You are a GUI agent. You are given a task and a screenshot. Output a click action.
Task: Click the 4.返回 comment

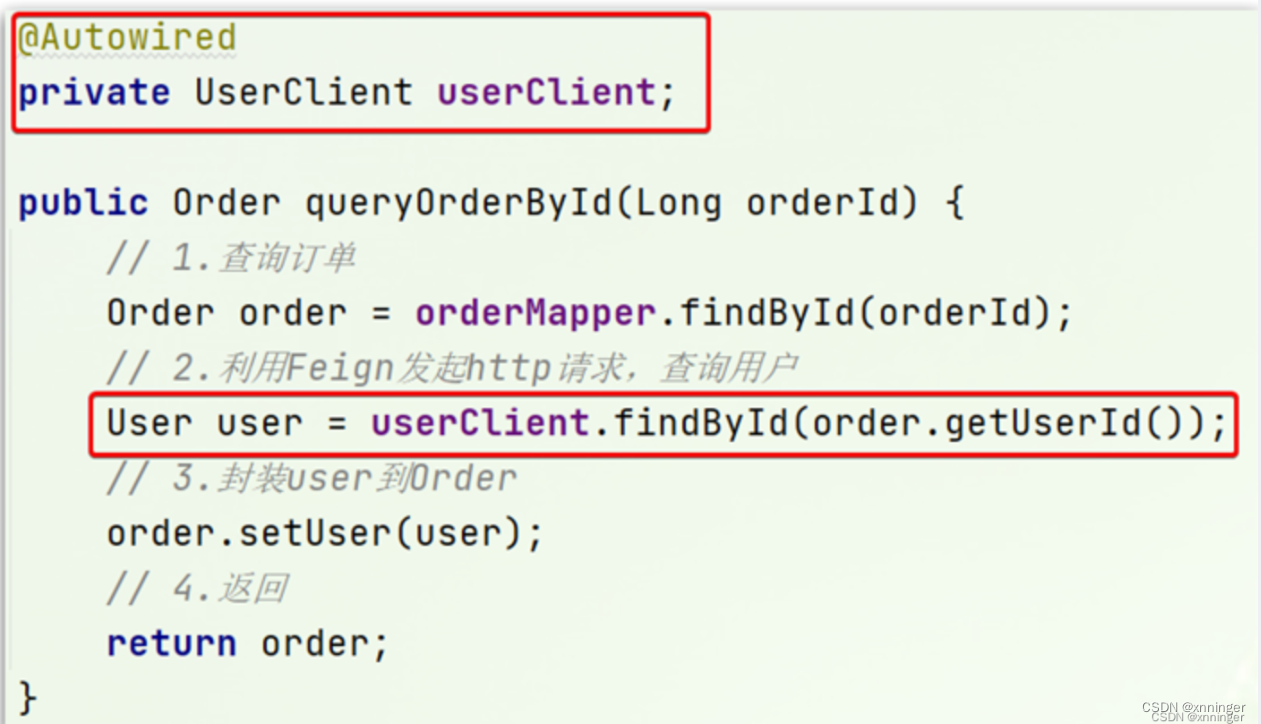tap(197, 588)
